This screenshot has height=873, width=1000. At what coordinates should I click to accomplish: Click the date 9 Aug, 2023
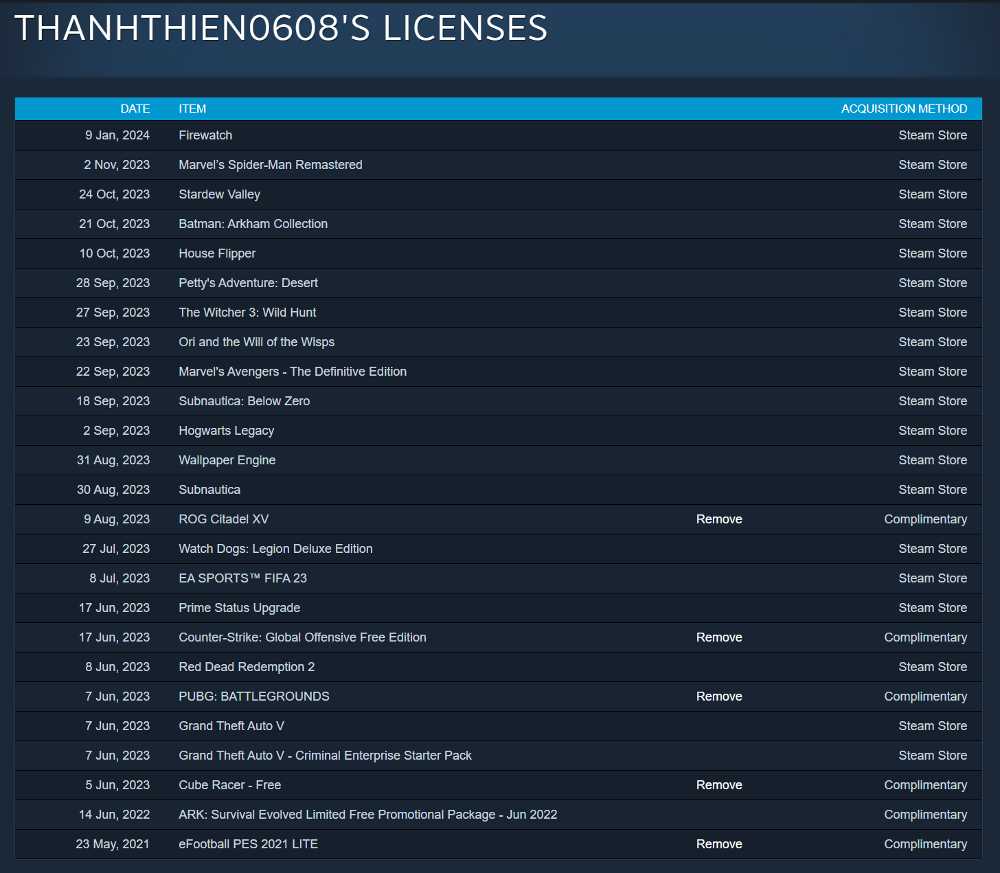tap(117, 519)
